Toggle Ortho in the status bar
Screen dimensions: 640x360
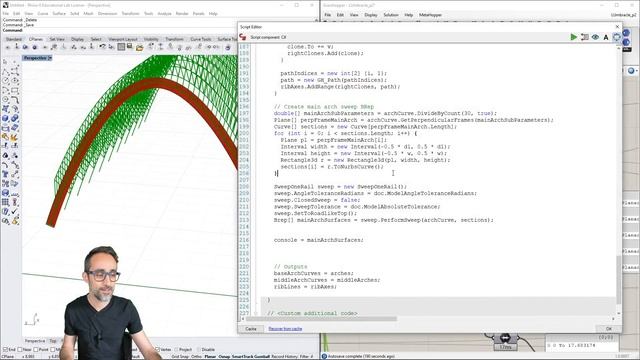point(196,357)
